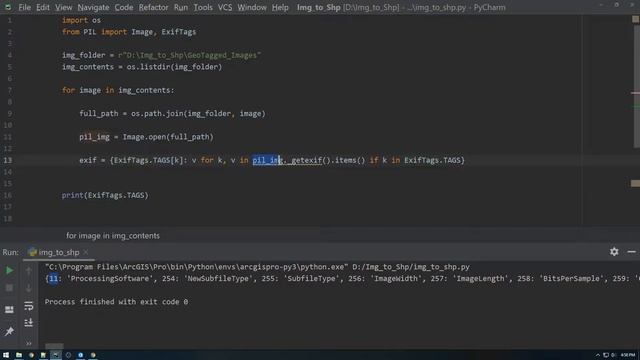Open the Window menu
The image size is (640, 360).
[252, 7]
